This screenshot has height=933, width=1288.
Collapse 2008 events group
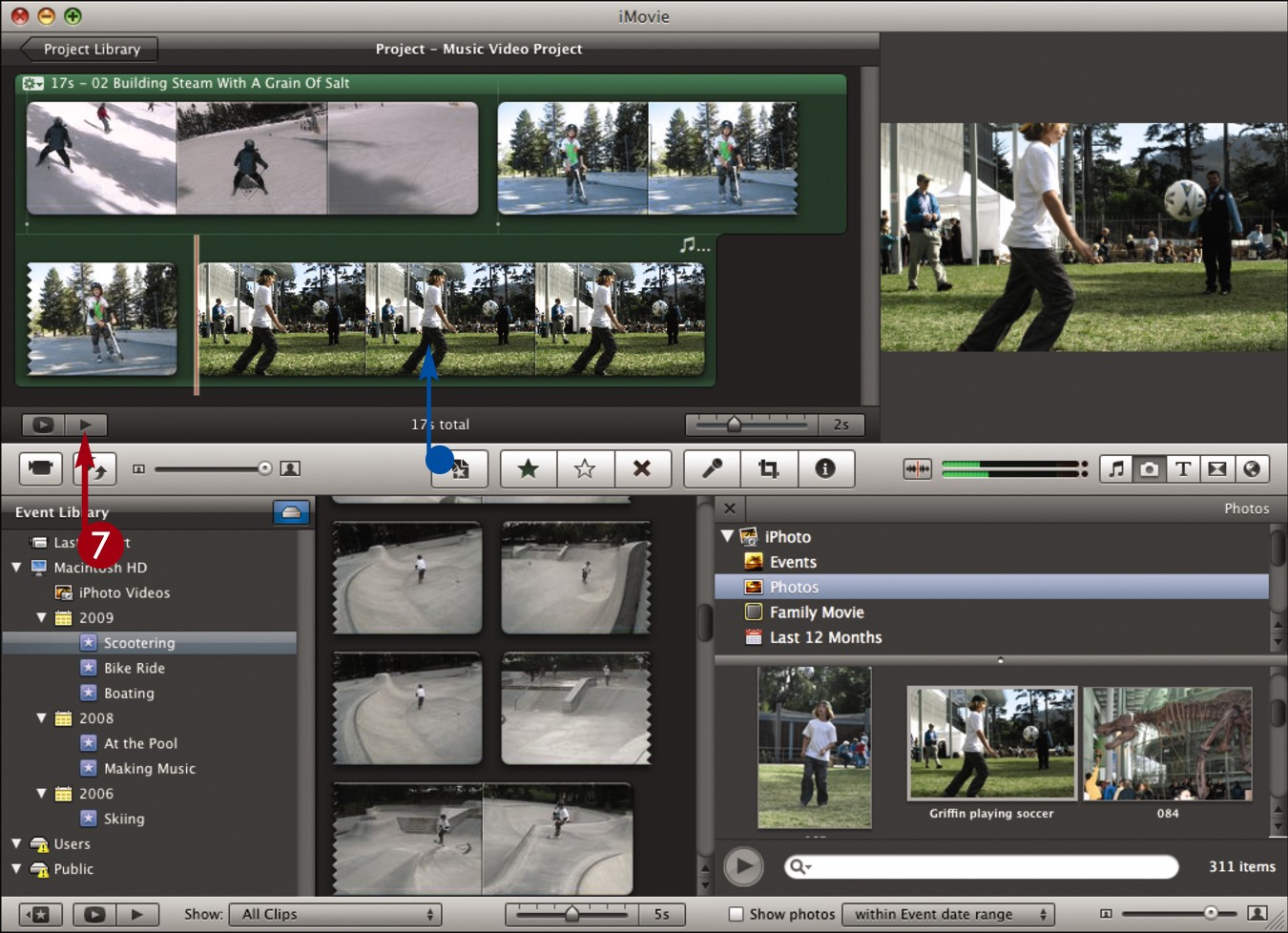(x=41, y=718)
